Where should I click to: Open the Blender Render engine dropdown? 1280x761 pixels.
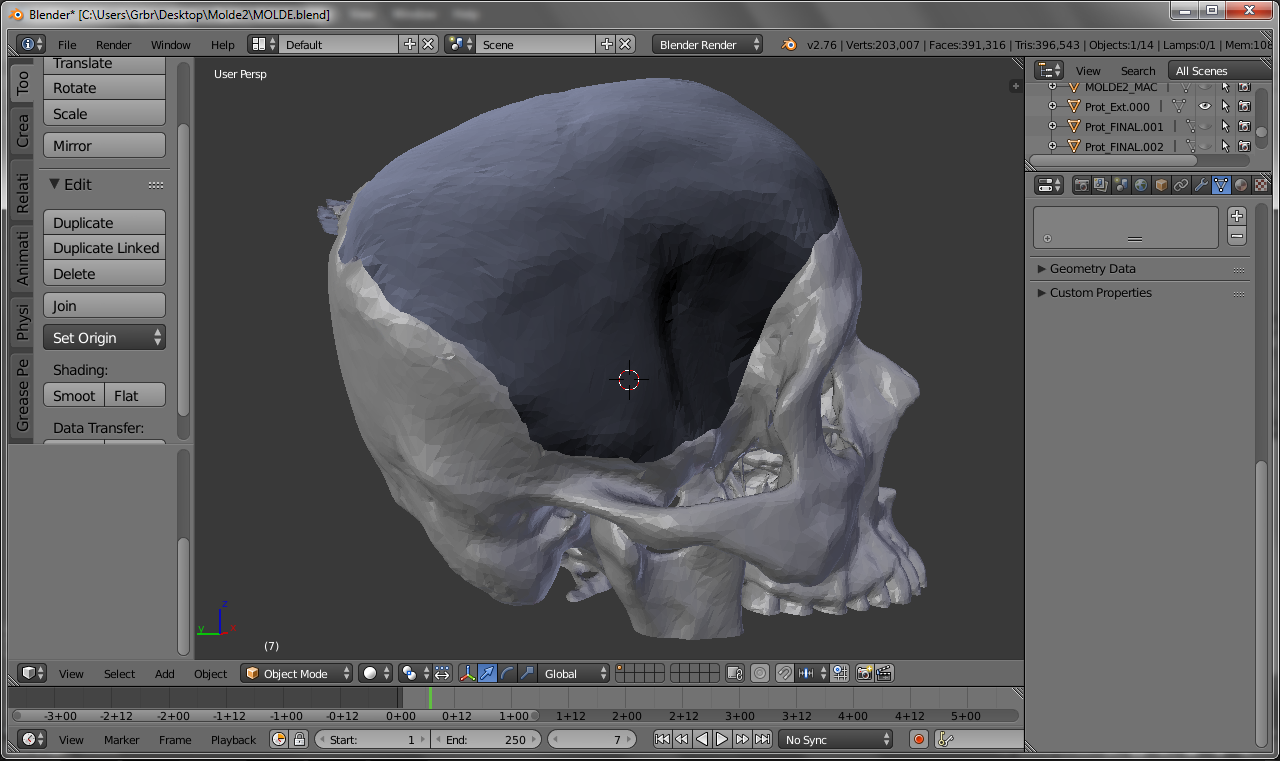click(708, 44)
